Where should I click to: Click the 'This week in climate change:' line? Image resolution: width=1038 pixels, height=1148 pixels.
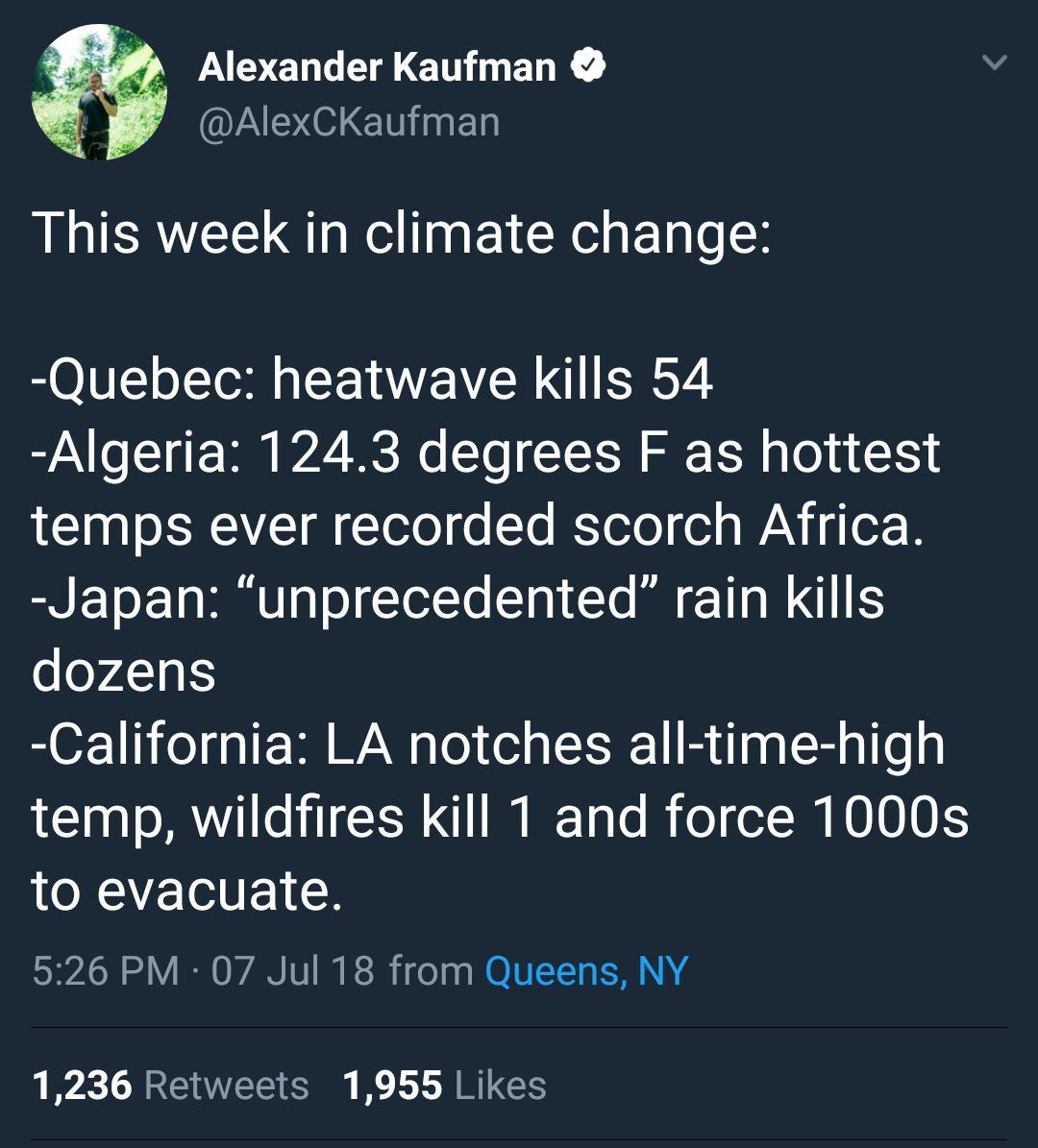pos(401,233)
